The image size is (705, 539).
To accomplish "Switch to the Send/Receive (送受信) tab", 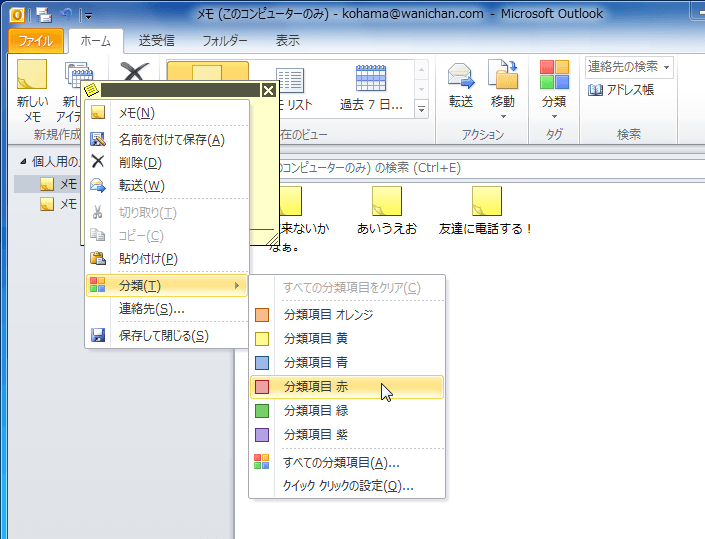I will point(156,41).
